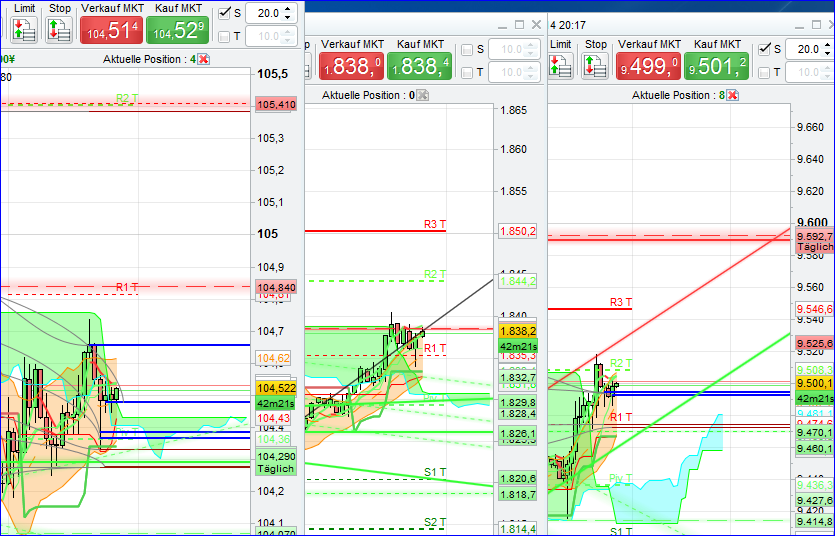The height and width of the screenshot is (536, 835).
Task: Enable the S checkbox in middle chart
Action: click(x=468, y=50)
